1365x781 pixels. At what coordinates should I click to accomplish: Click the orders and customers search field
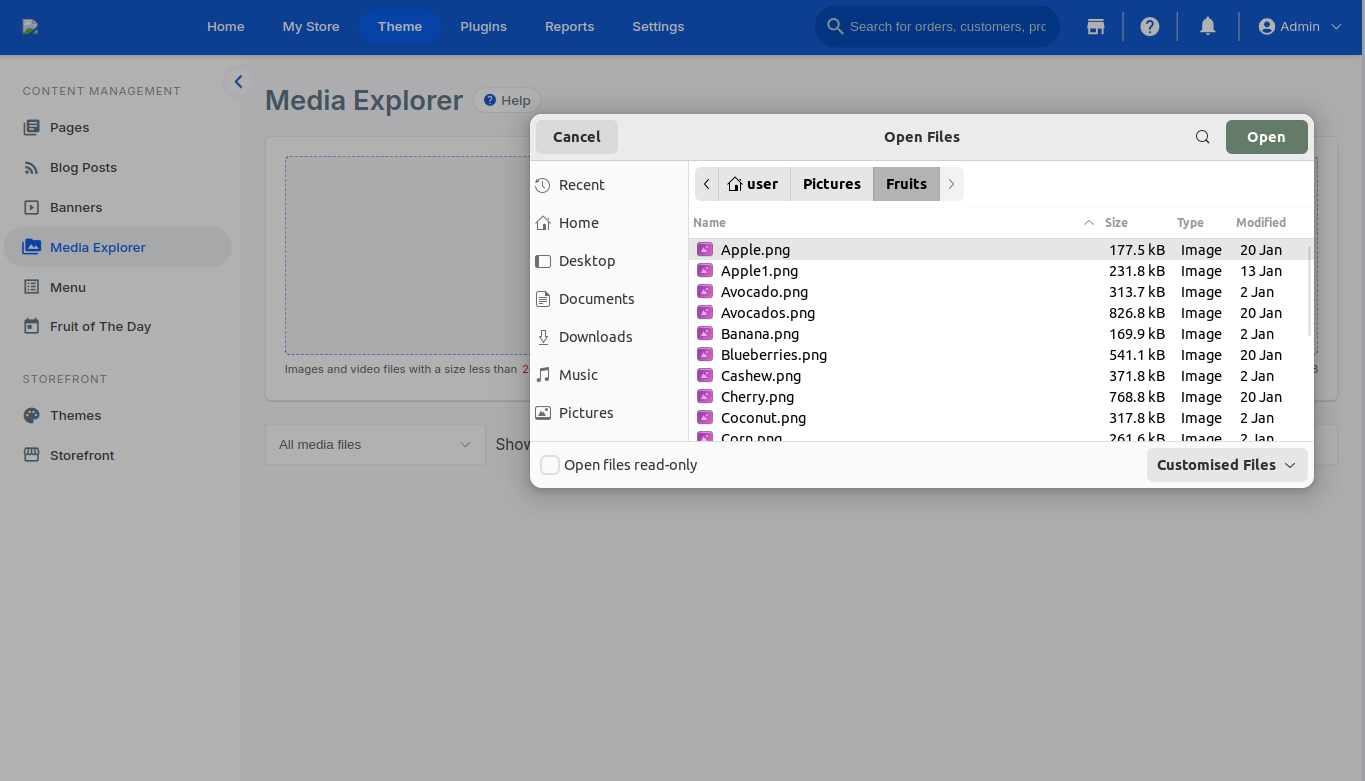pos(937,27)
